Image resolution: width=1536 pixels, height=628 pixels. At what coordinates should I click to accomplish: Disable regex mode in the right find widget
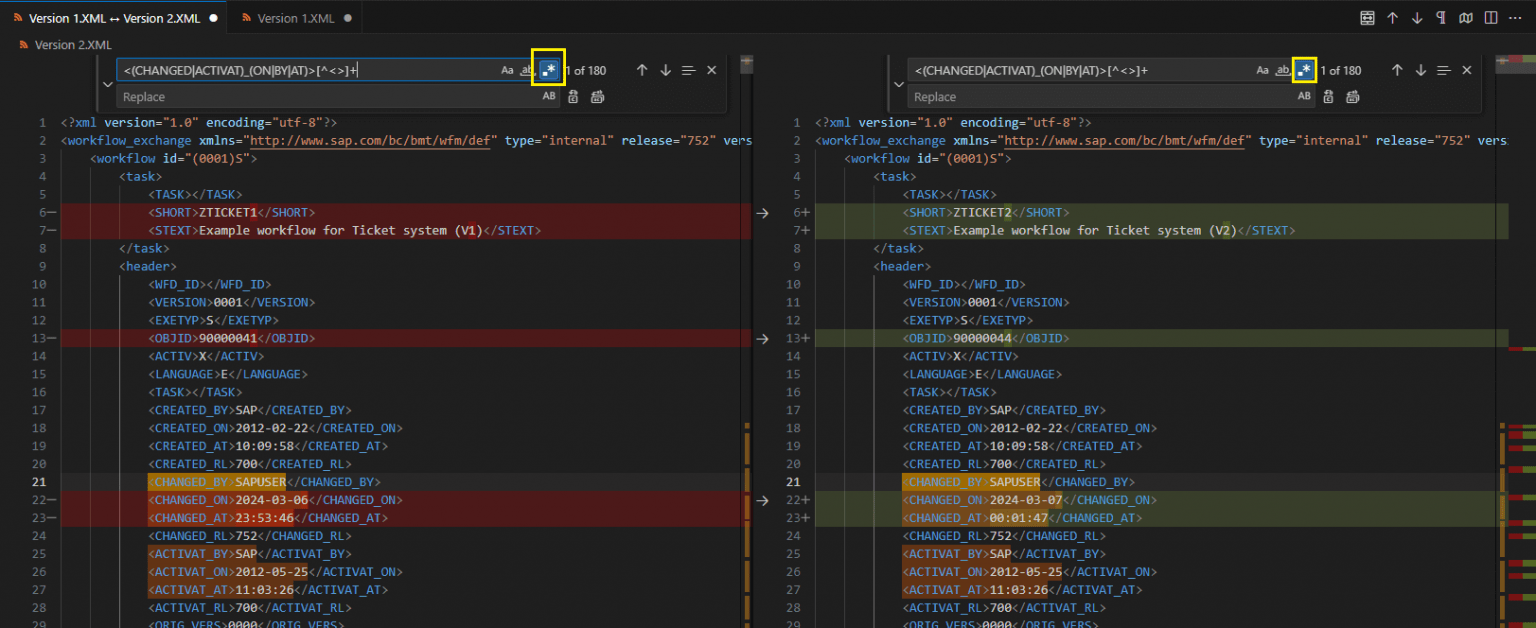(1302, 70)
